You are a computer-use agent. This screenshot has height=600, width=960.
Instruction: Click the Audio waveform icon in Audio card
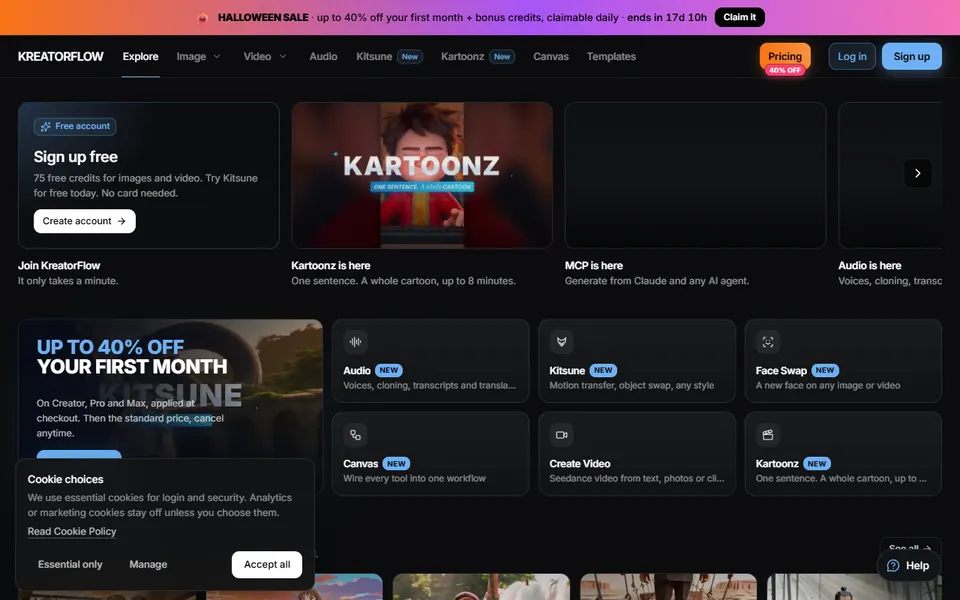click(355, 342)
